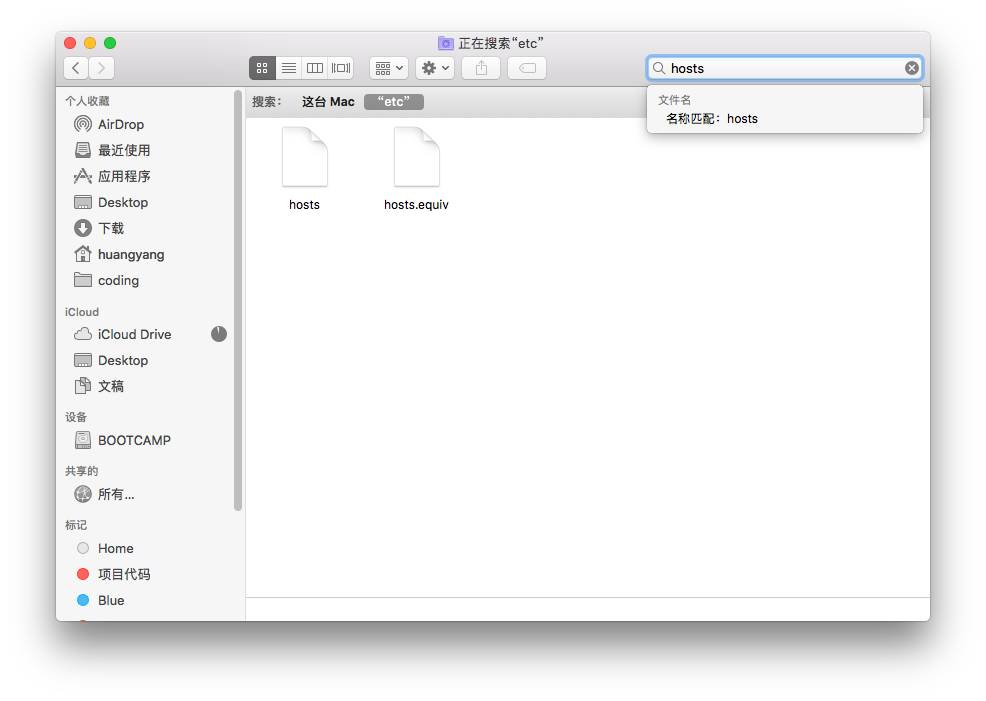Screen dimensions: 986x701
Task: Set search scope to "etc" folder
Action: point(394,102)
